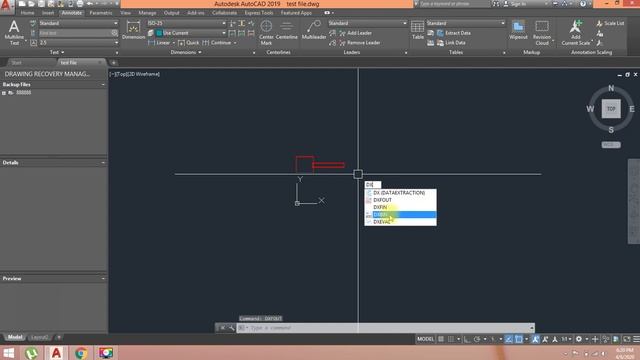The image size is (640, 360).
Task: Select the Revision Cloud tool
Action: tap(542, 33)
